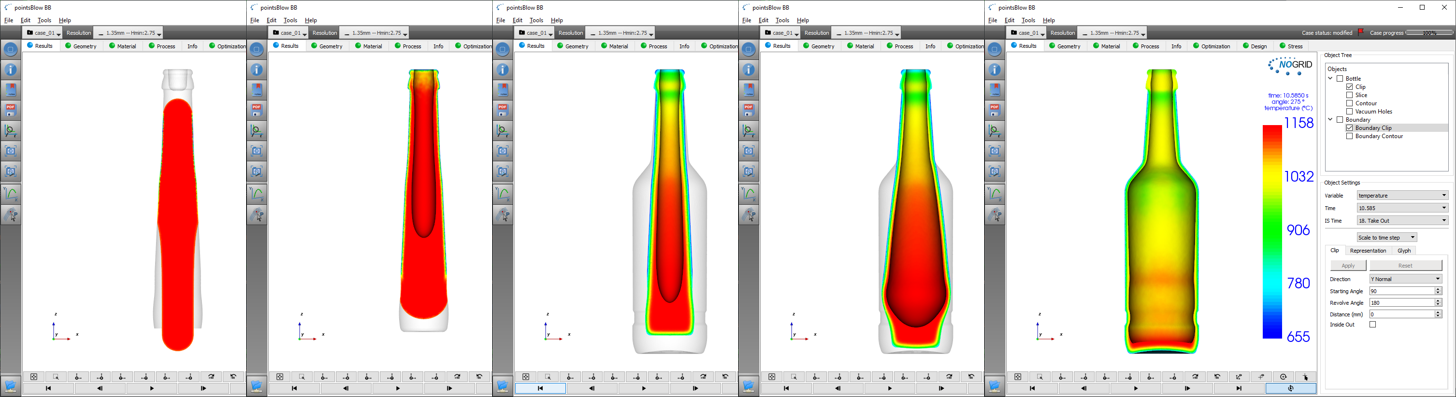Jump to last frame in the rightmost window
1456x397 pixels.
(x=1239, y=388)
